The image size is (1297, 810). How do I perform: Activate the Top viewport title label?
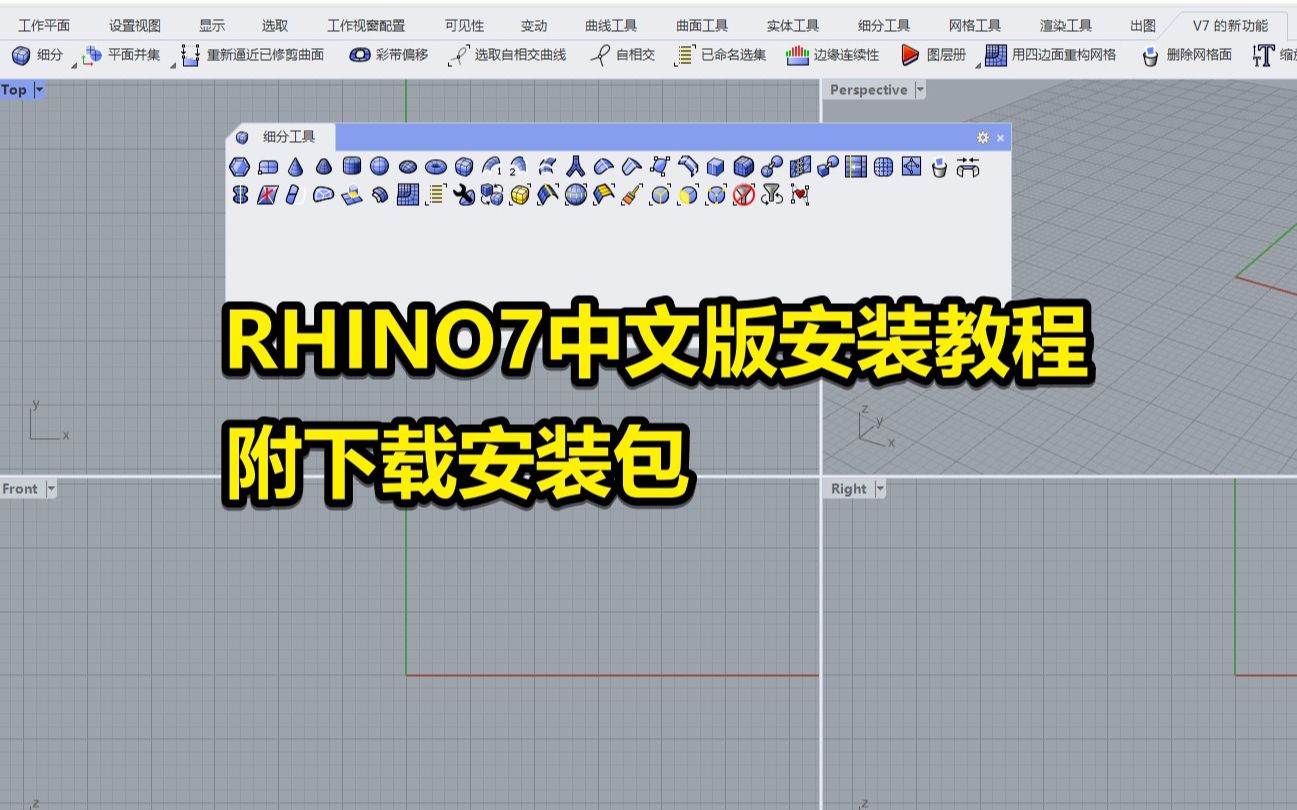15,90
